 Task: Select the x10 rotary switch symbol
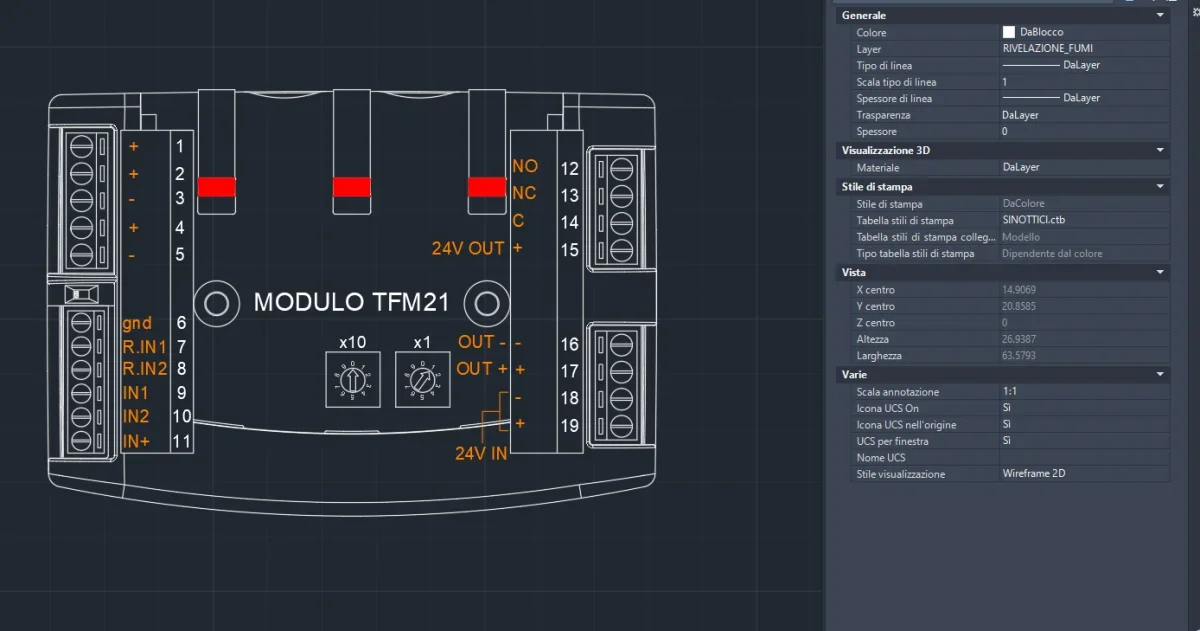(351, 379)
